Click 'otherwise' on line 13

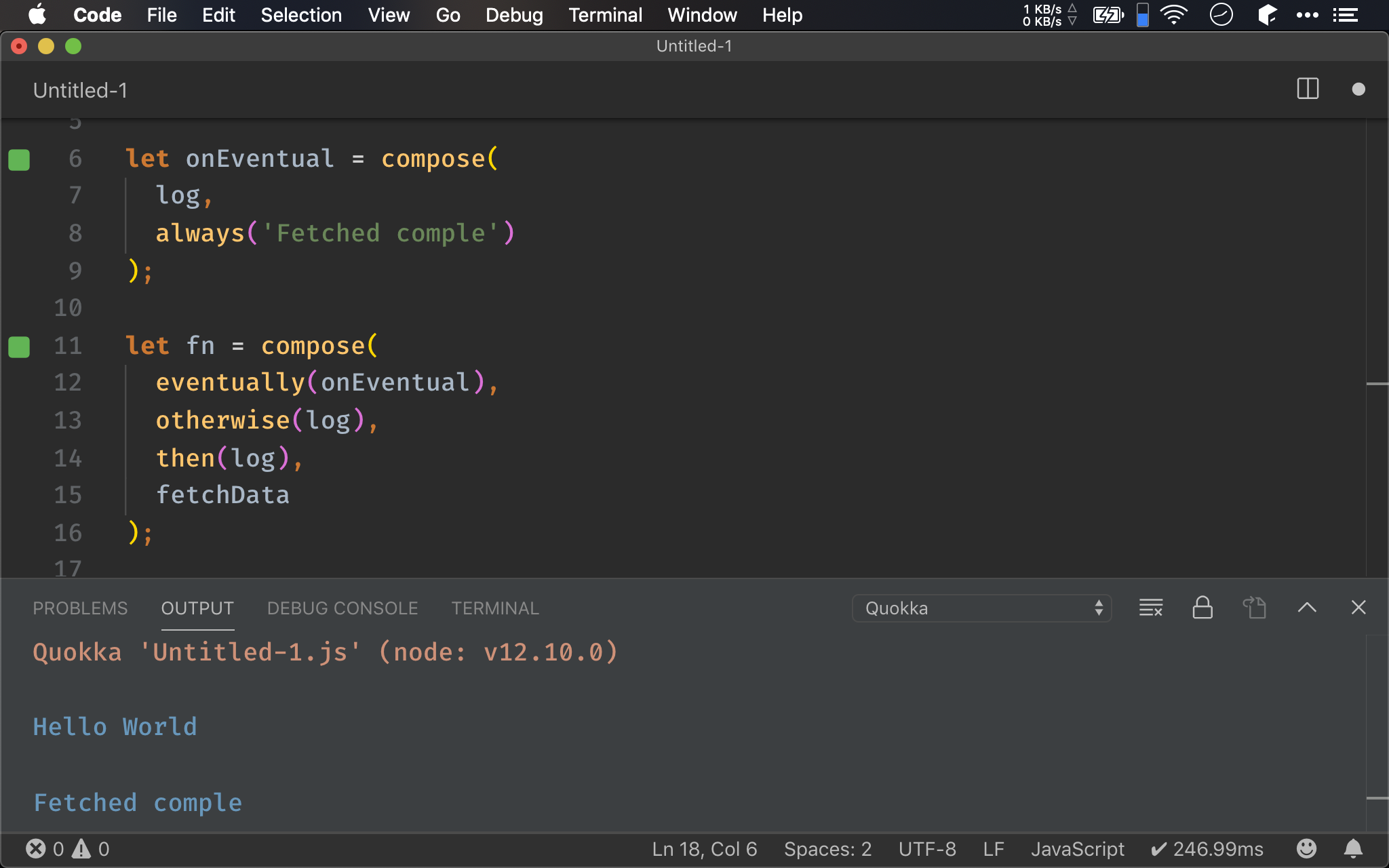tap(223, 420)
